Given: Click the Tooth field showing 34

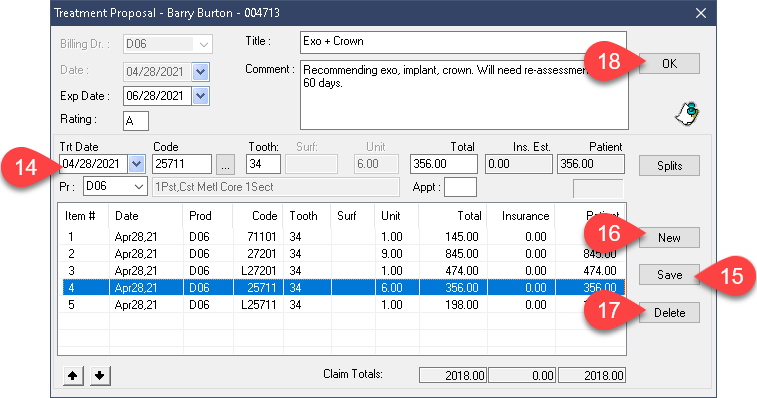Looking at the screenshot, I should pyautogui.click(x=263, y=164).
